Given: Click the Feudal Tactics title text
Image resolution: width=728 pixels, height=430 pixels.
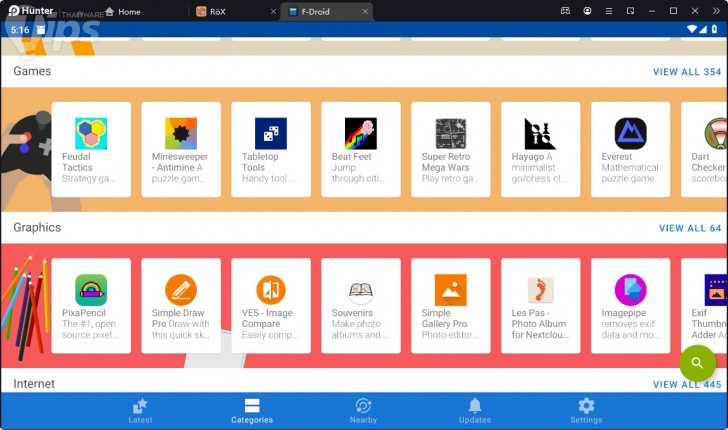Looking at the screenshot, I should coord(77,162).
